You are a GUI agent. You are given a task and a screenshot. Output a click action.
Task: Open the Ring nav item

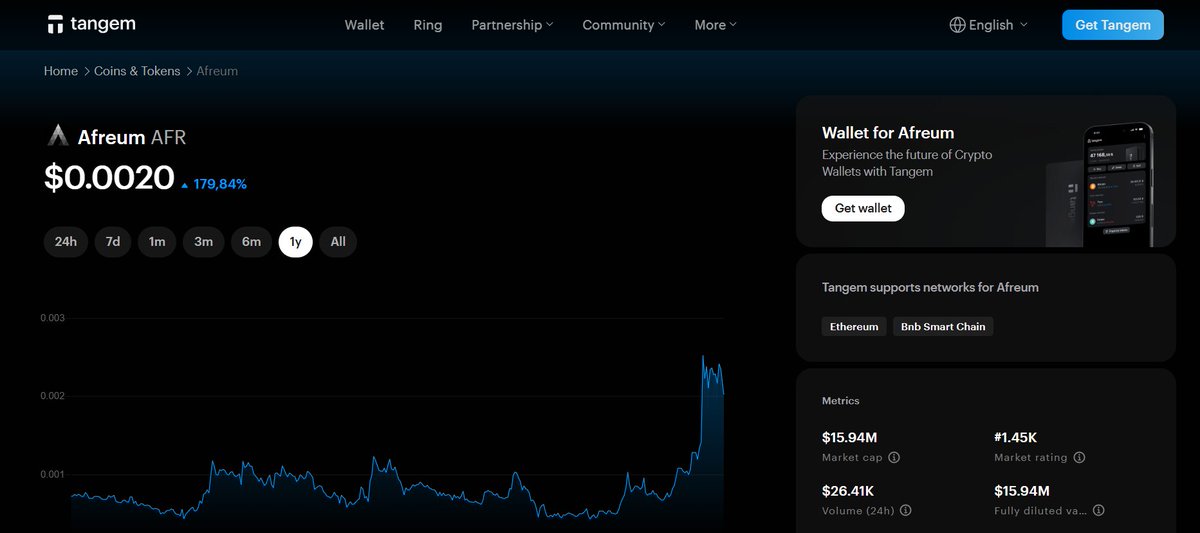[428, 25]
